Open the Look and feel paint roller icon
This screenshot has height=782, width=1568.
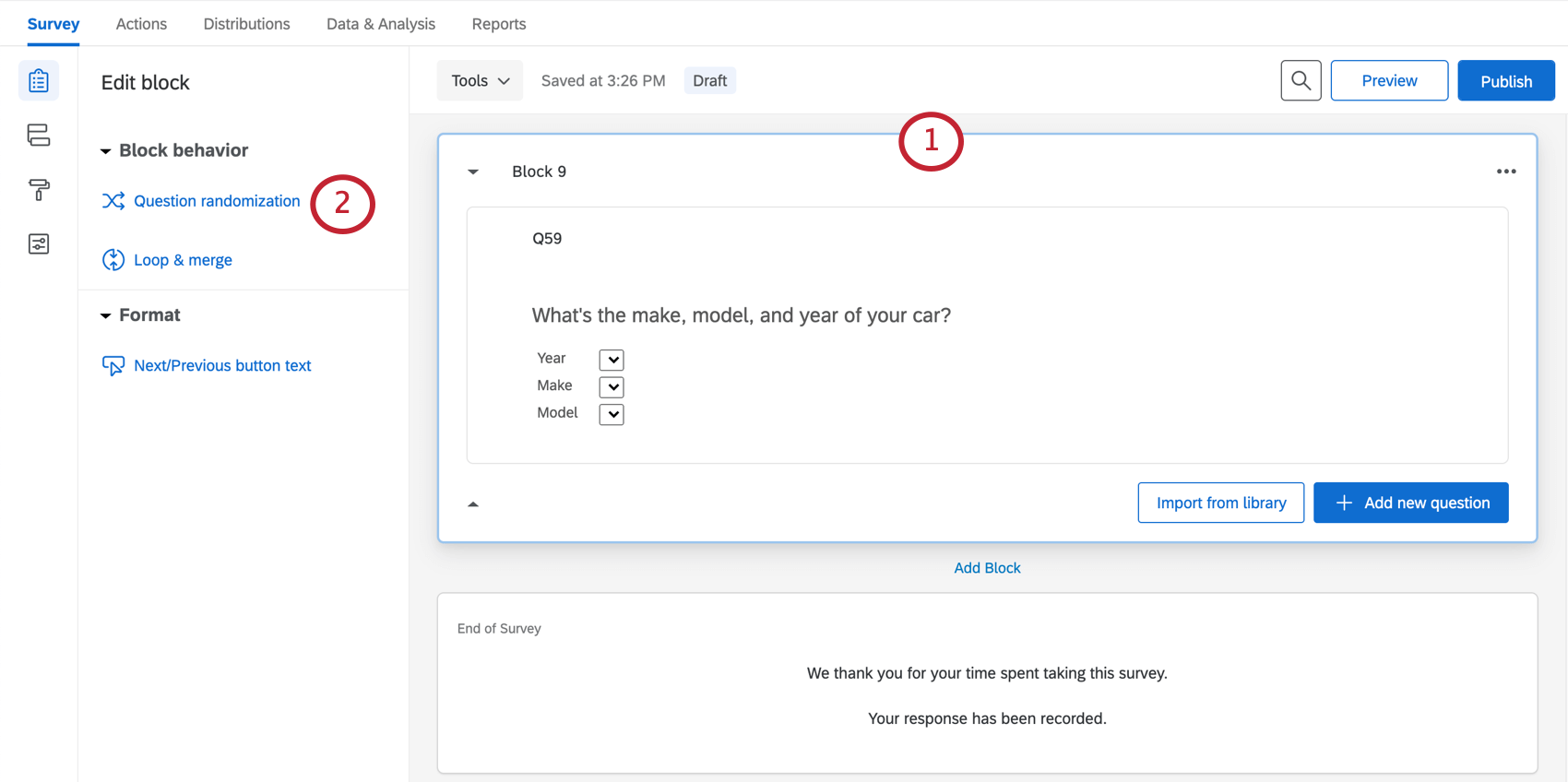point(39,190)
